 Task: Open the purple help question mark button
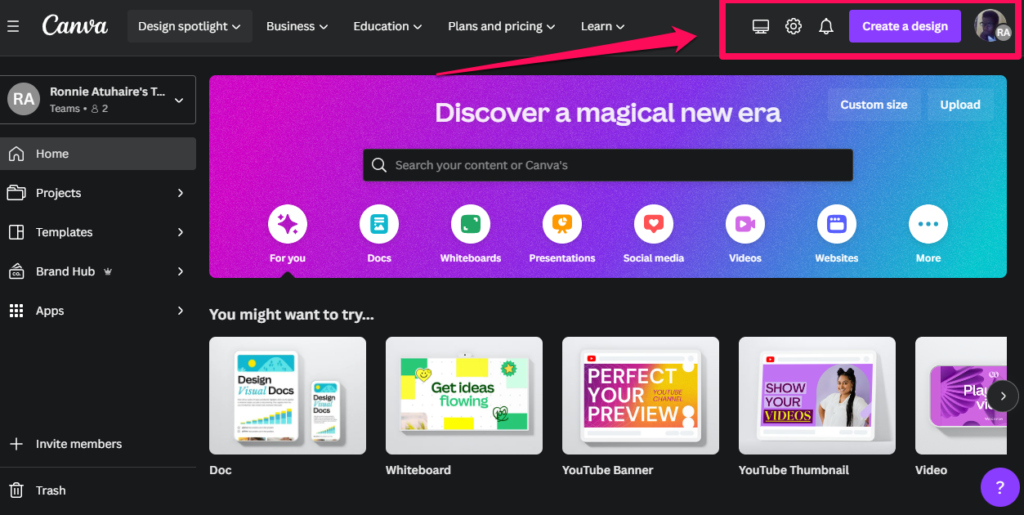(x=1000, y=487)
